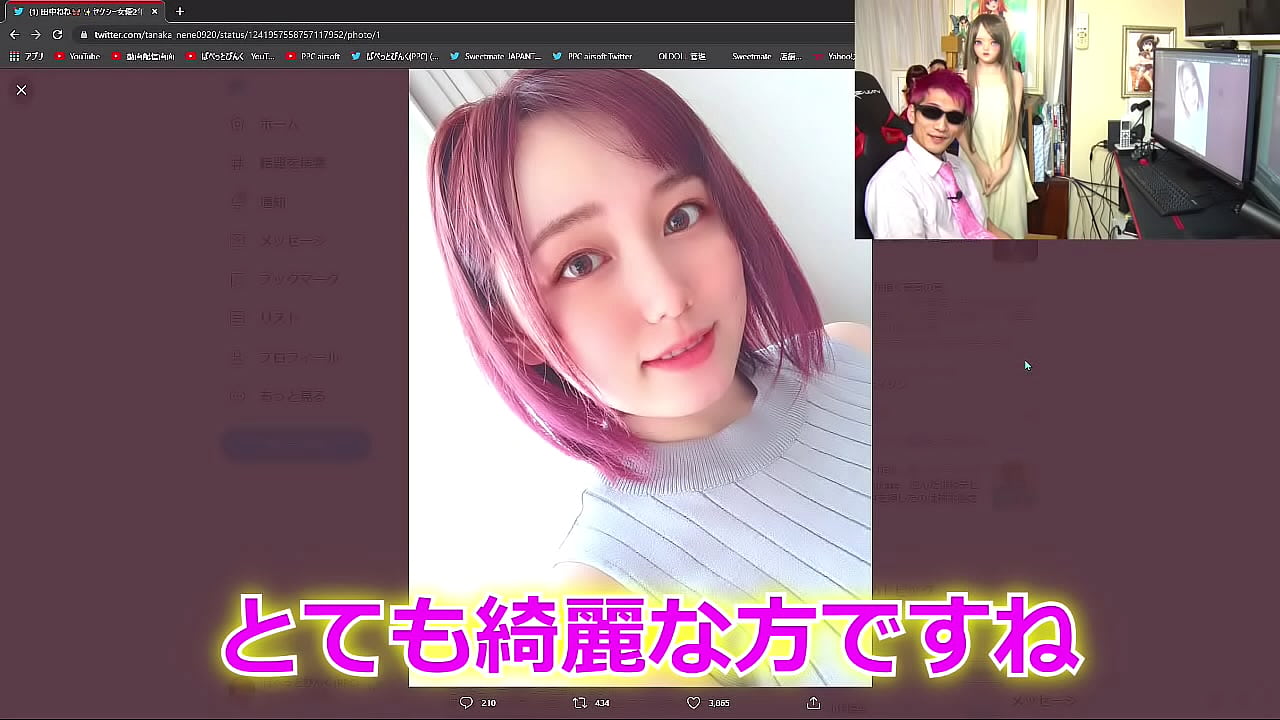Select the Home (ホーム) icon in the sidebar
Image resolution: width=1280 pixels, height=720 pixels.
click(236, 123)
